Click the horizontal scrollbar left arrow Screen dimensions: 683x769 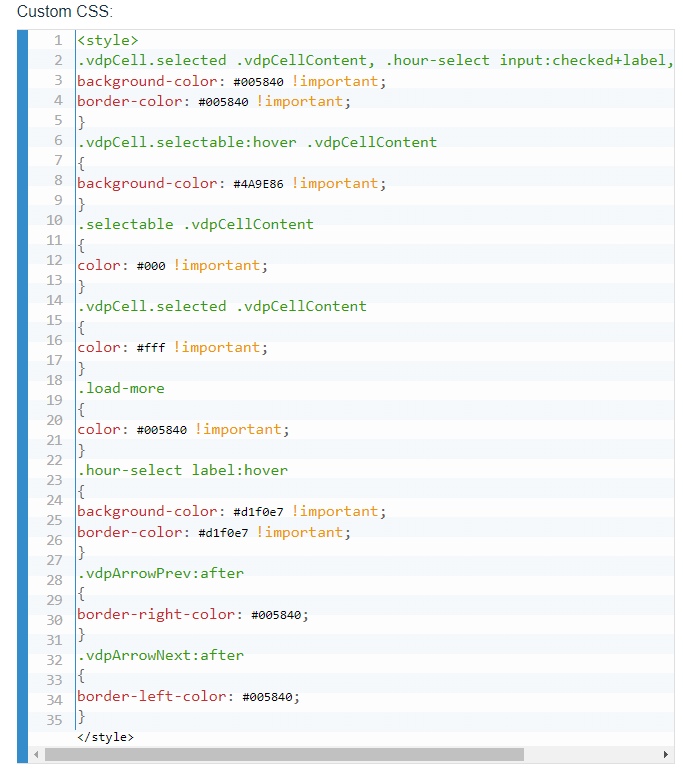pyautogui.click(x=36, y=754)
